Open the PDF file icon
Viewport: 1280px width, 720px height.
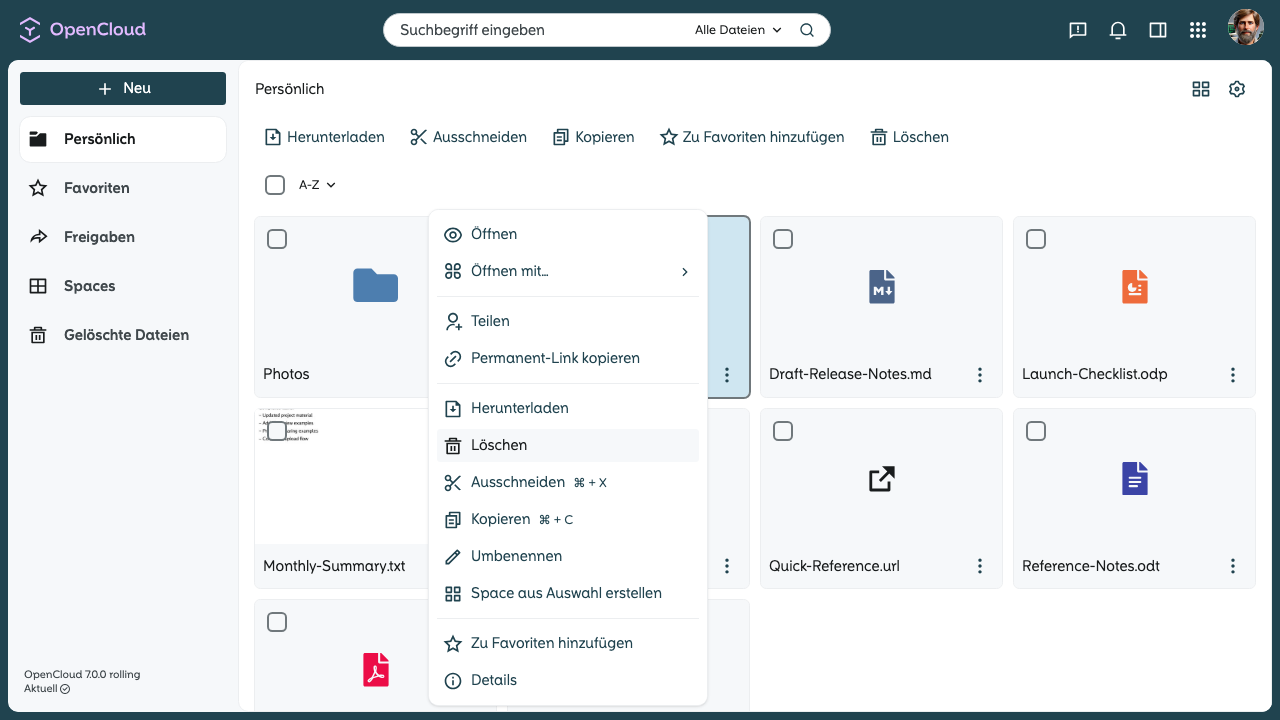[376, 669]
